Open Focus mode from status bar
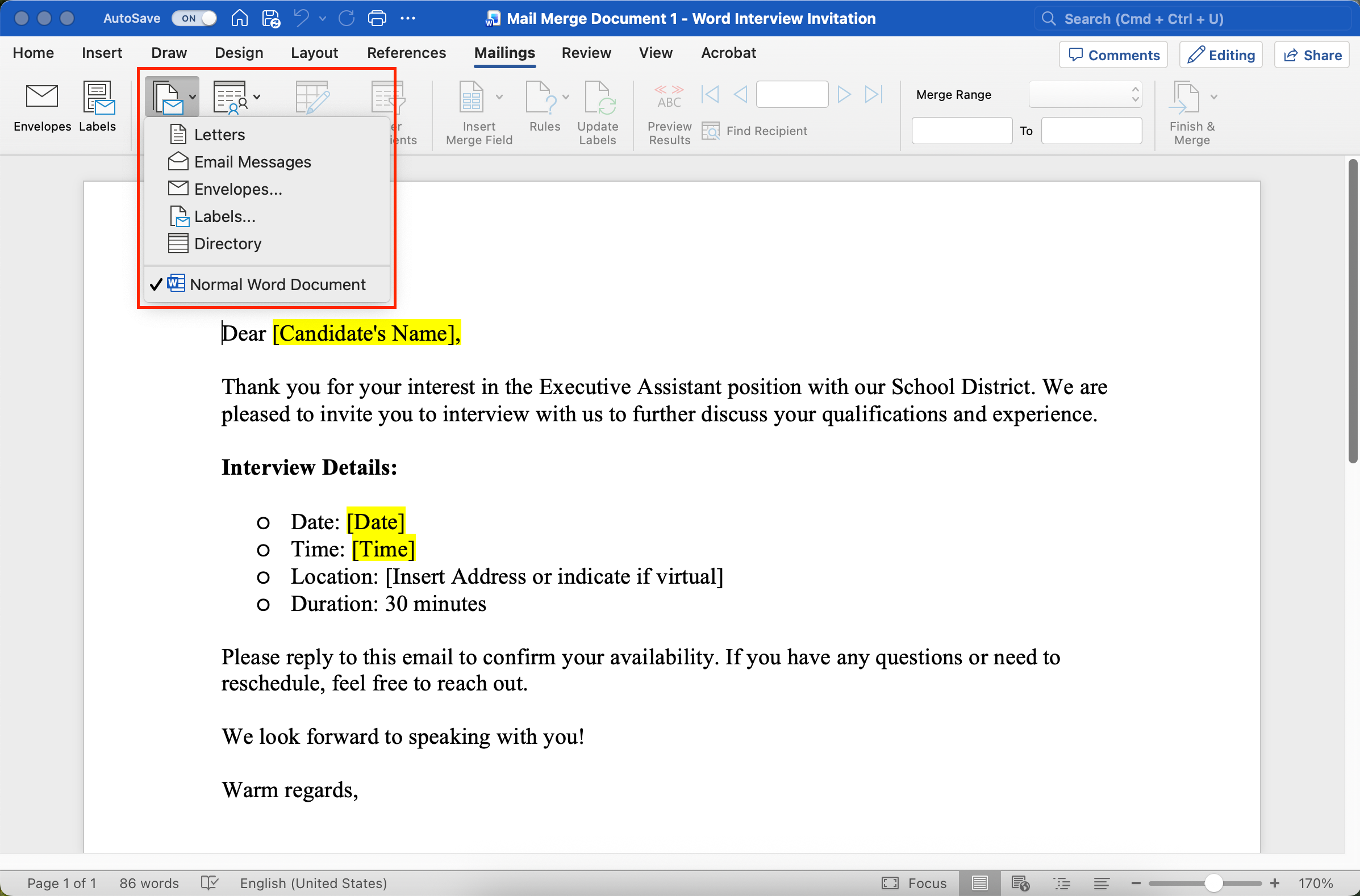Viewport: 1360px width, 896px height. (913, 883)
